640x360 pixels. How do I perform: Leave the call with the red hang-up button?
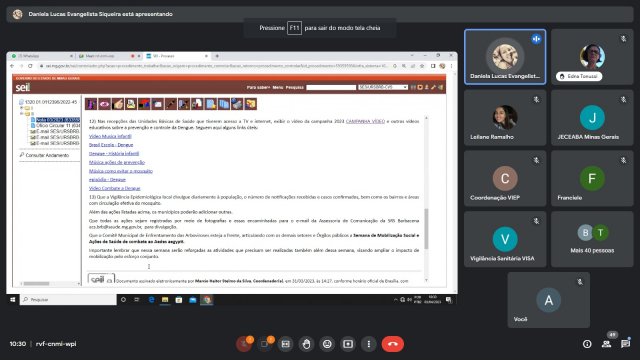[x=393, y=344]
